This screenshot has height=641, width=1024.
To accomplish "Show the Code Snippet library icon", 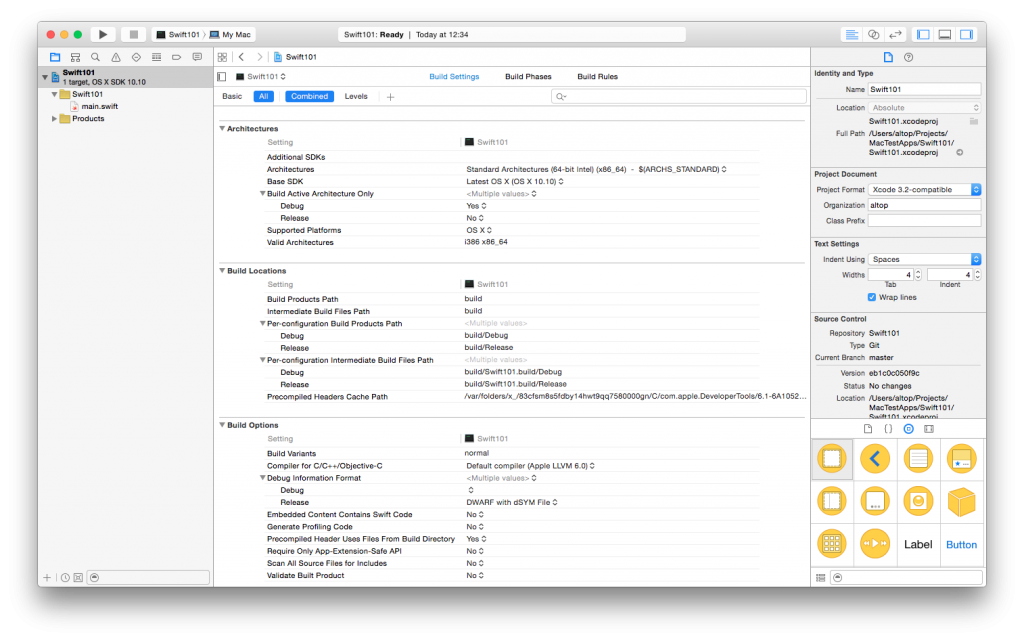I will click(888, 429).
